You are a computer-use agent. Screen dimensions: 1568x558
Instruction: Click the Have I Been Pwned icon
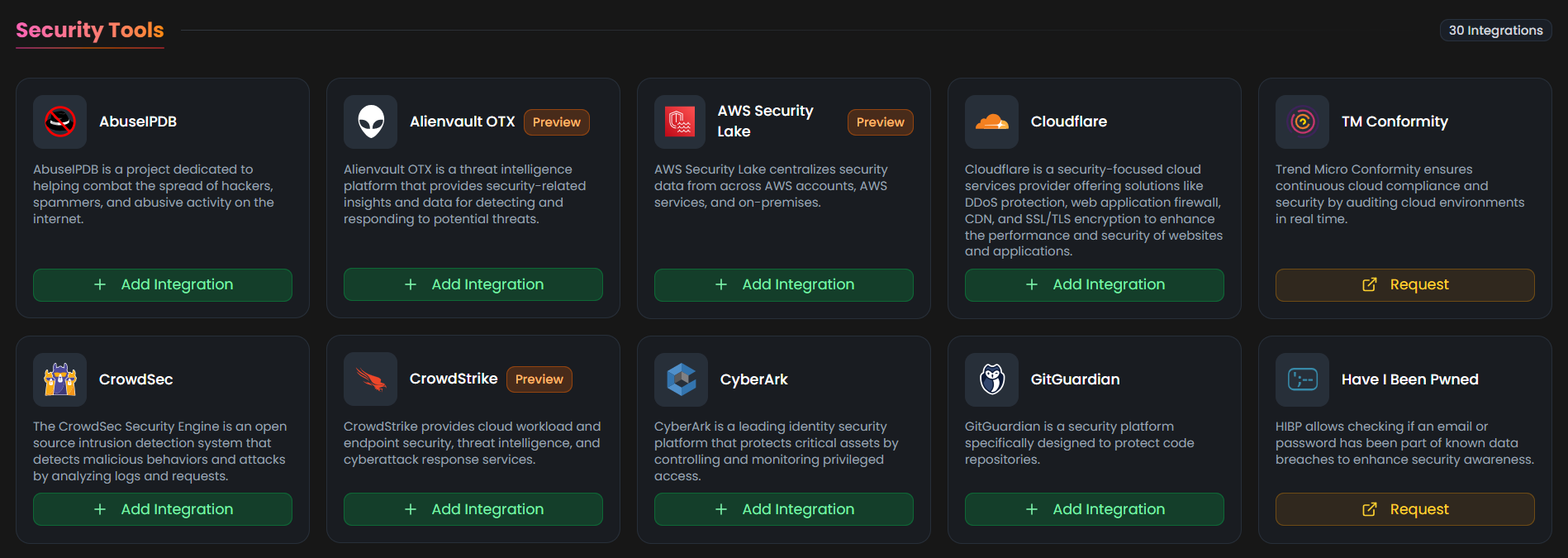[x=1302, y=379]
